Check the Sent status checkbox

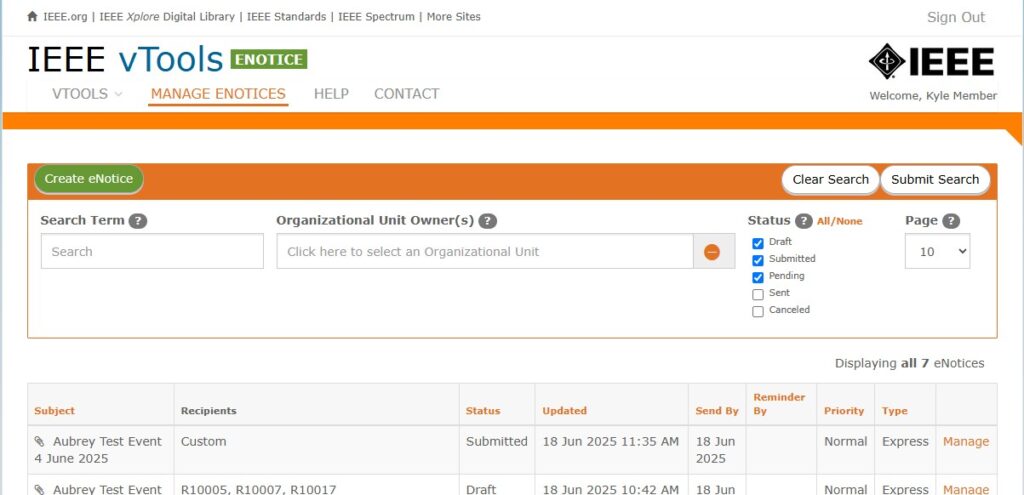(758, 294)
